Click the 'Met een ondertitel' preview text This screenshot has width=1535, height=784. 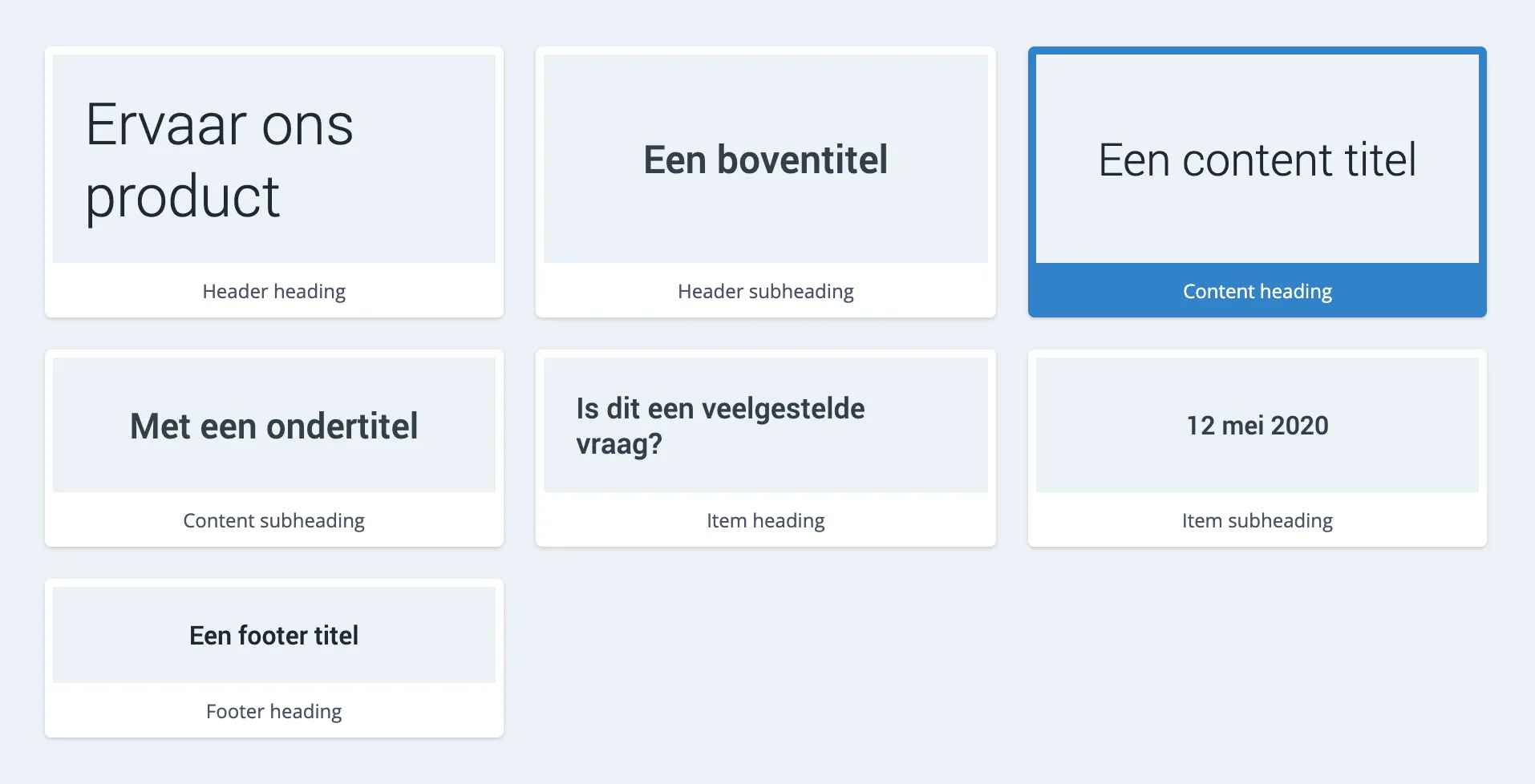(273, 425)
